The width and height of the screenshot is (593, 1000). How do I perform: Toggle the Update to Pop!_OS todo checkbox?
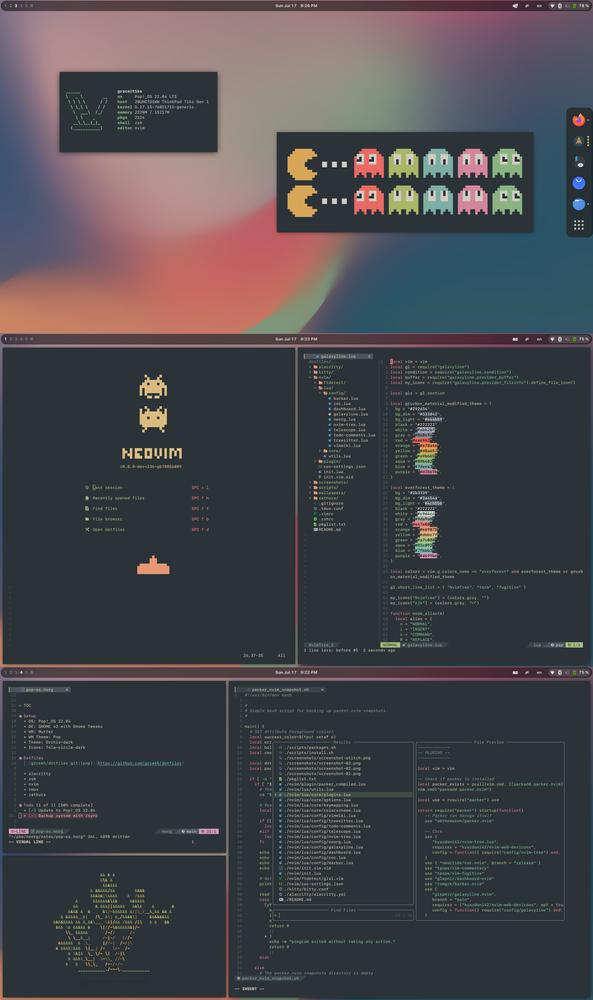pyautogui.click(x=31, y=811)
